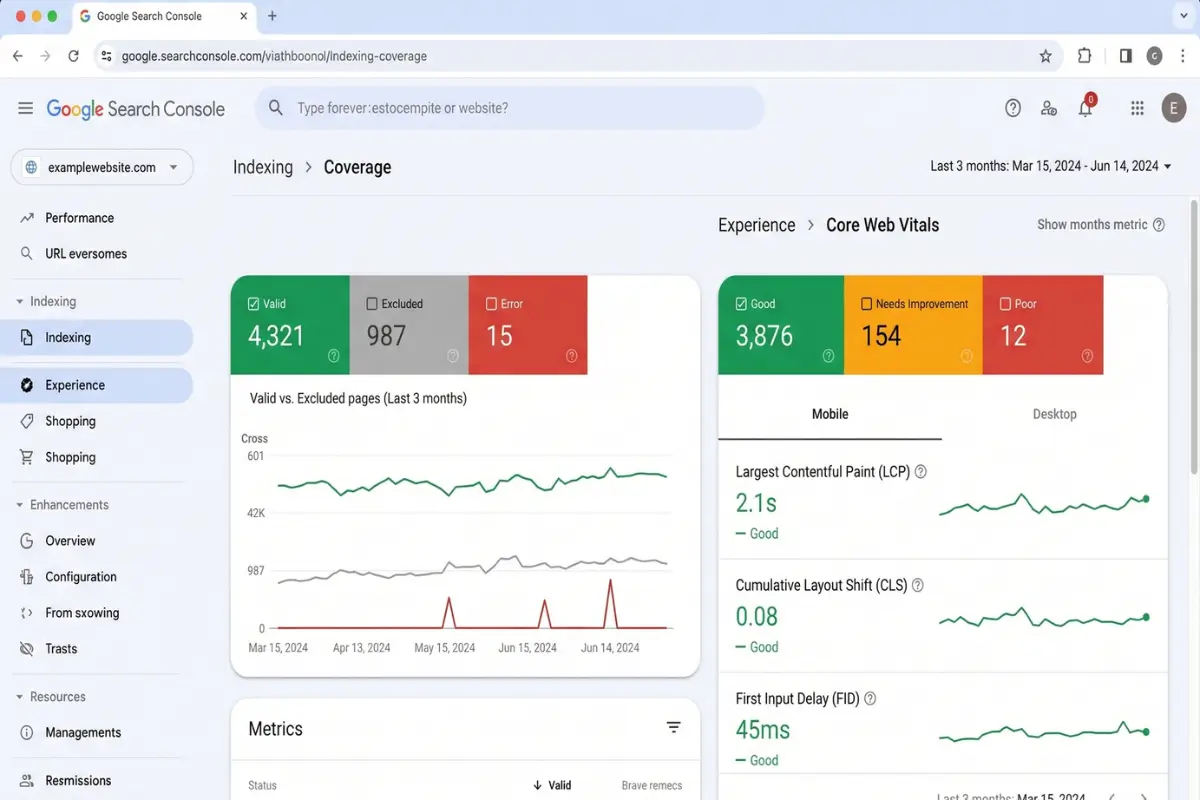Toggle the browser side panel icon
1200x800 pixels.
(1126, 56)
